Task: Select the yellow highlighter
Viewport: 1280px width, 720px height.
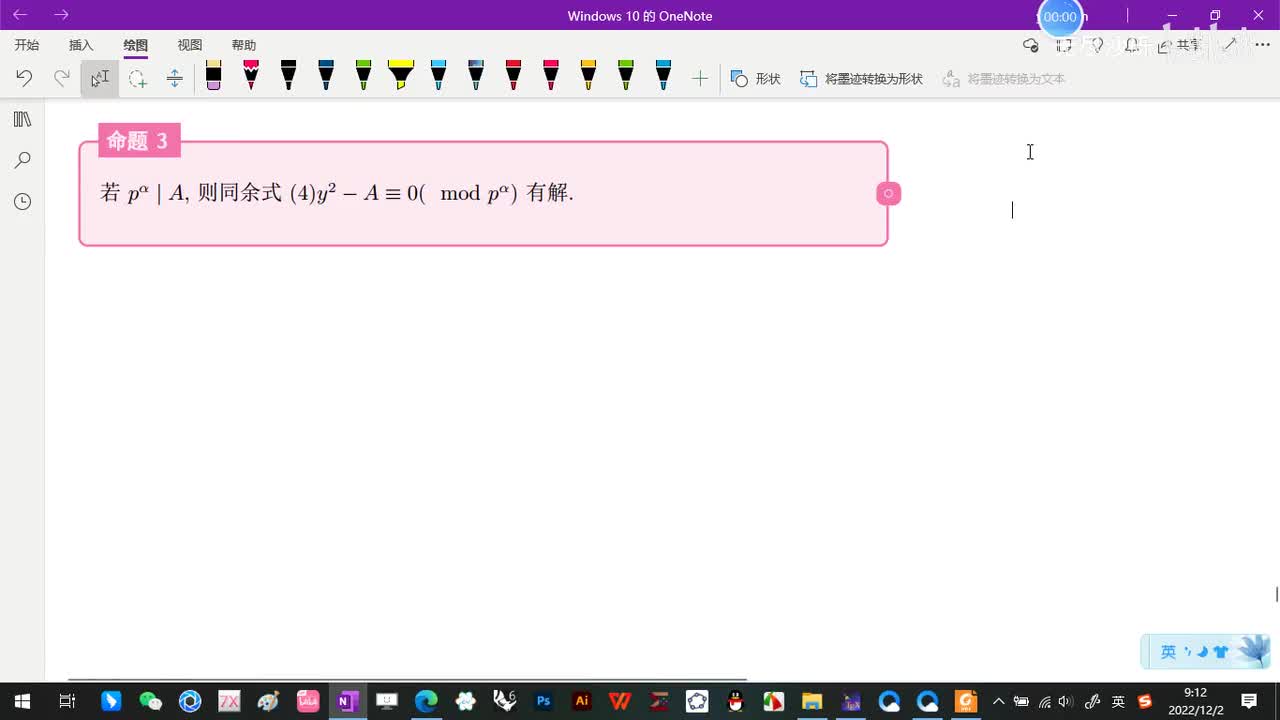Action: (401, 76)
